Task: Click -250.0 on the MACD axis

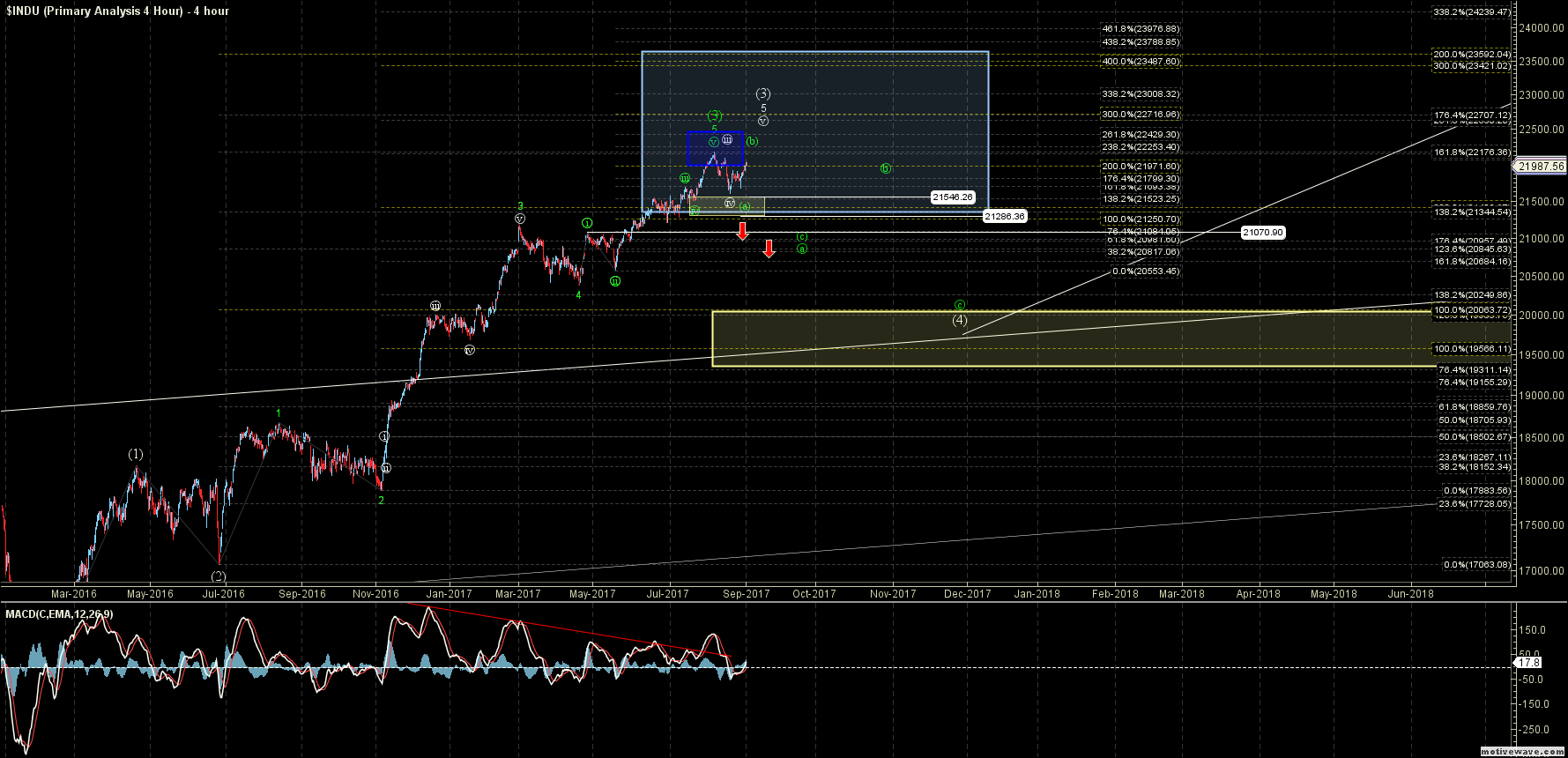Action: point(1534,730)
